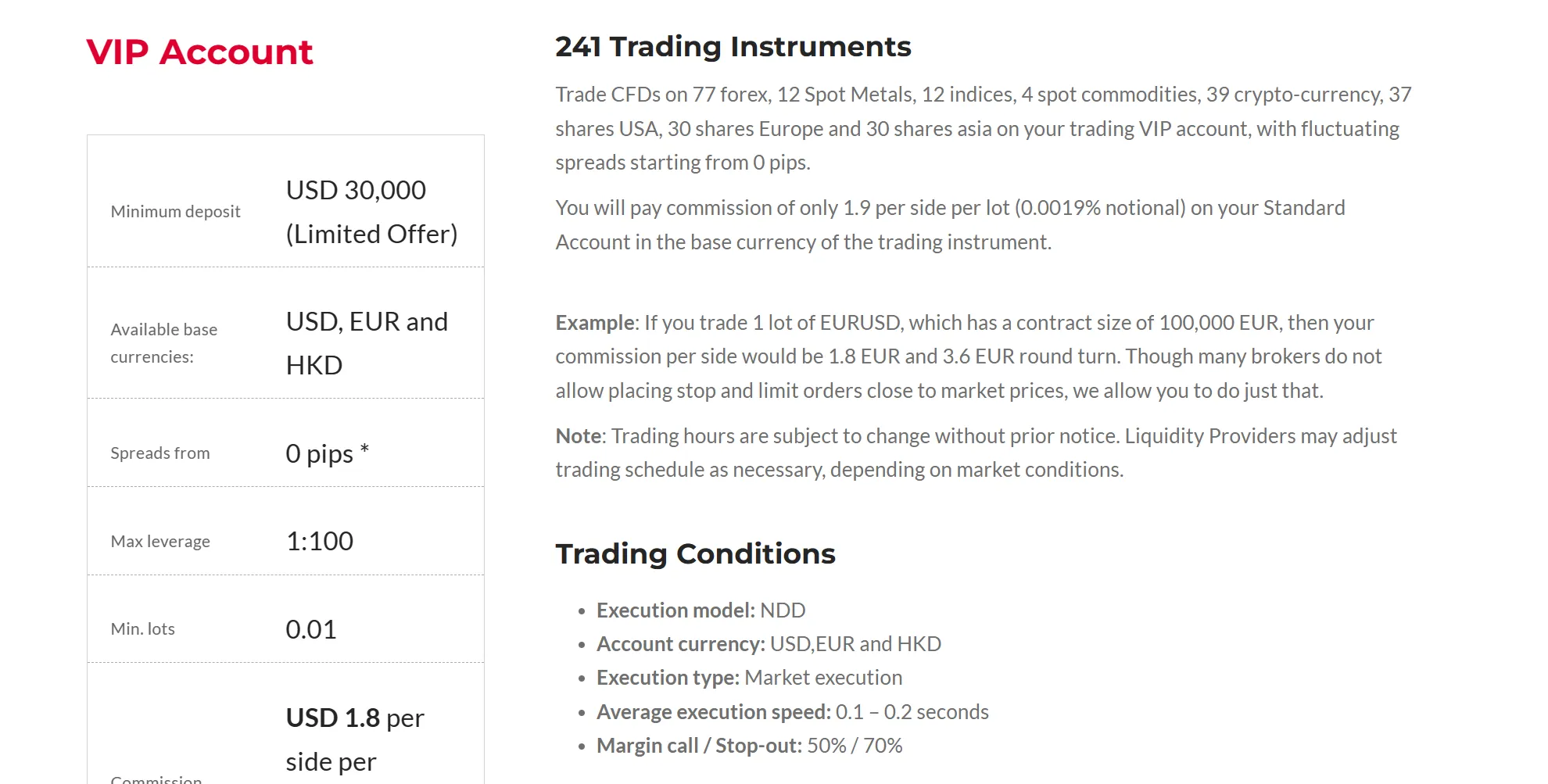Click the 1:100 leverage value
The height and width of the screenshot is (784, 1548).
coord(320,541)
